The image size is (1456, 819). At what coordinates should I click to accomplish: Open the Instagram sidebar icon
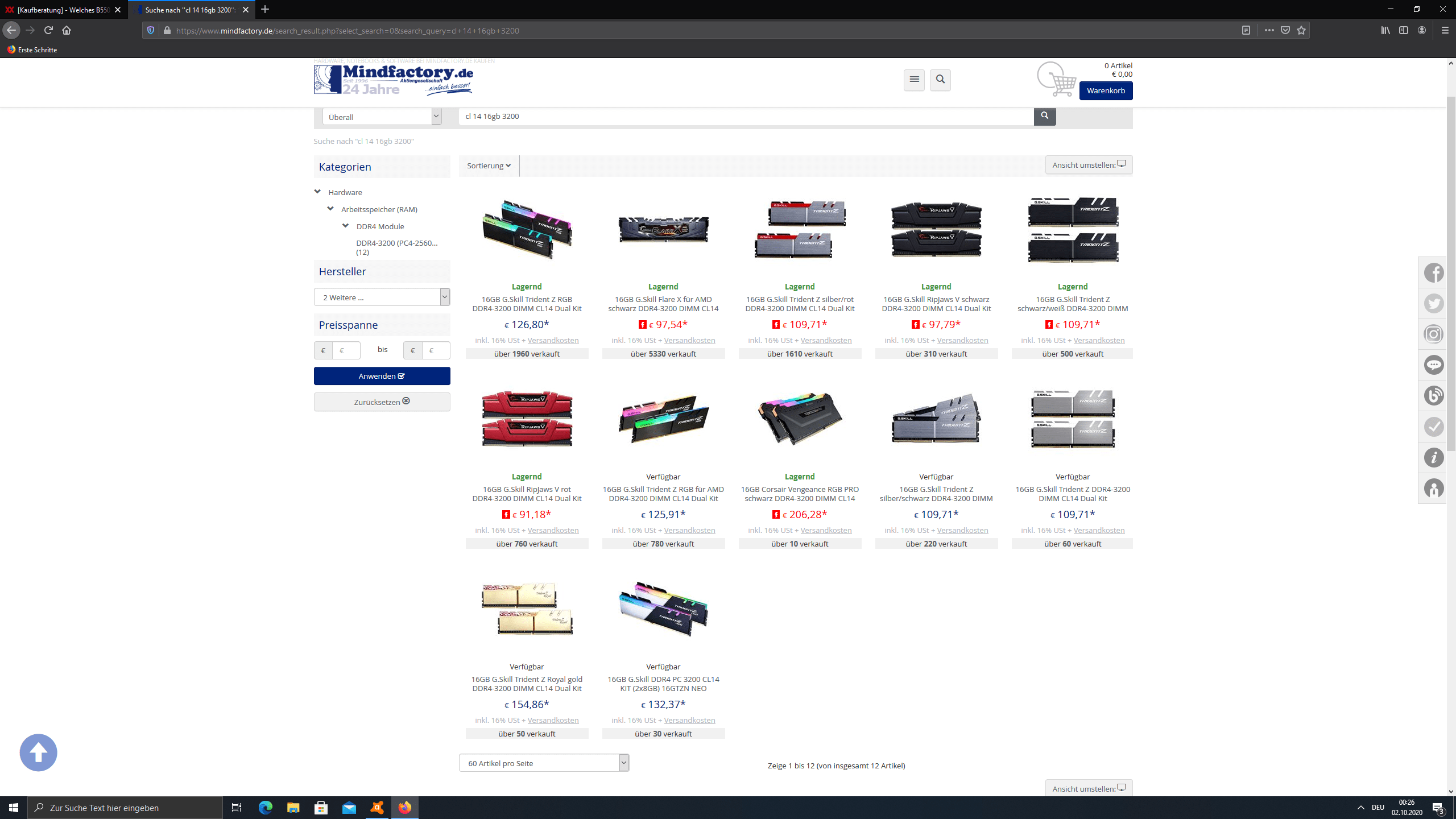click(x=1433, y=334)
